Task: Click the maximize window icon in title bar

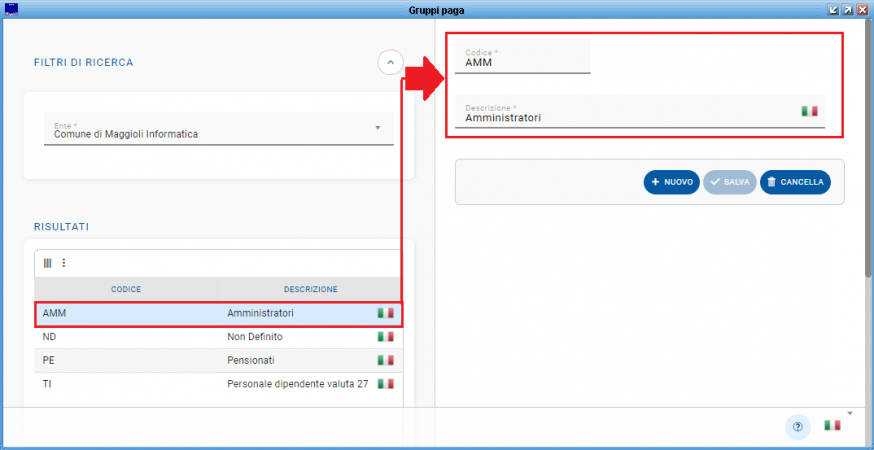Action: click(x=848, y=9)
